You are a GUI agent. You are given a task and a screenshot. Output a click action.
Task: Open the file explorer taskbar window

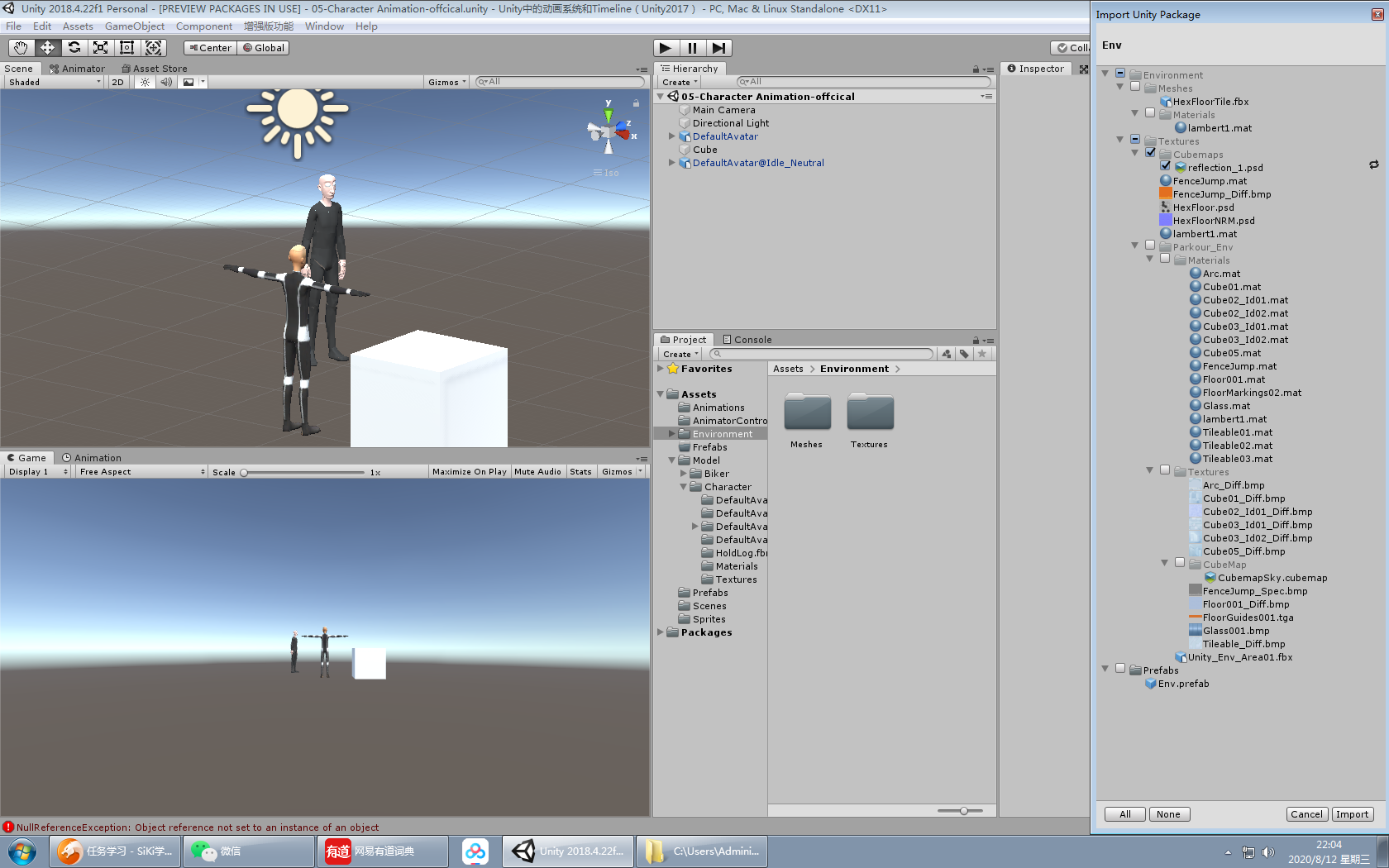[x=702, y=851]
